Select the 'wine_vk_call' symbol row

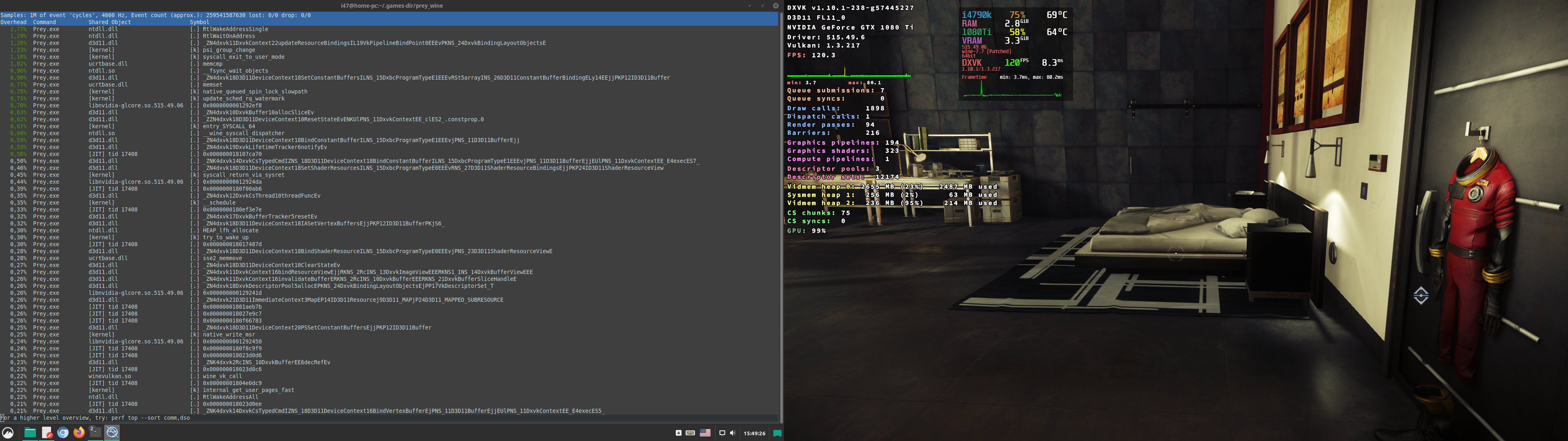click(390, 376)
